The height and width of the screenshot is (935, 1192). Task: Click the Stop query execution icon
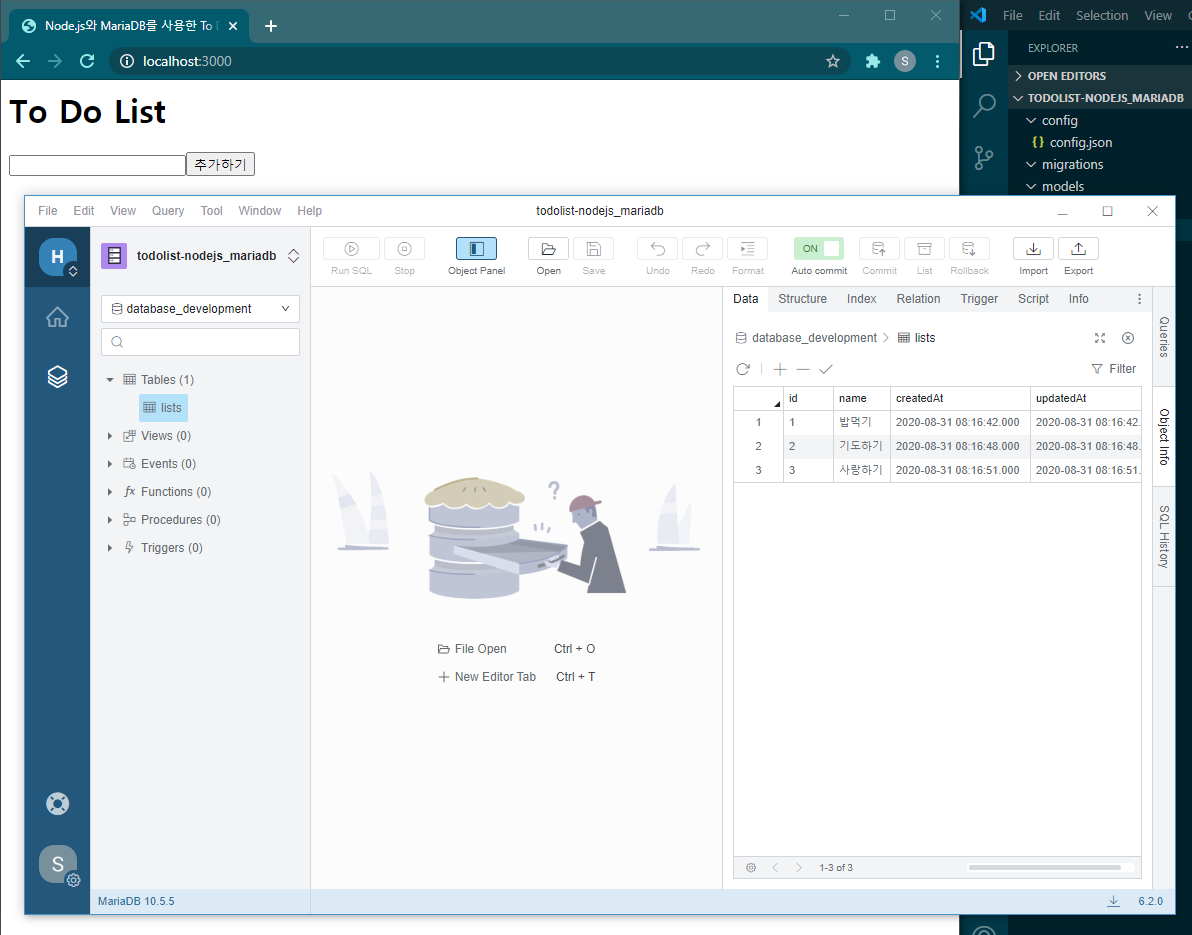click(404, 248)
